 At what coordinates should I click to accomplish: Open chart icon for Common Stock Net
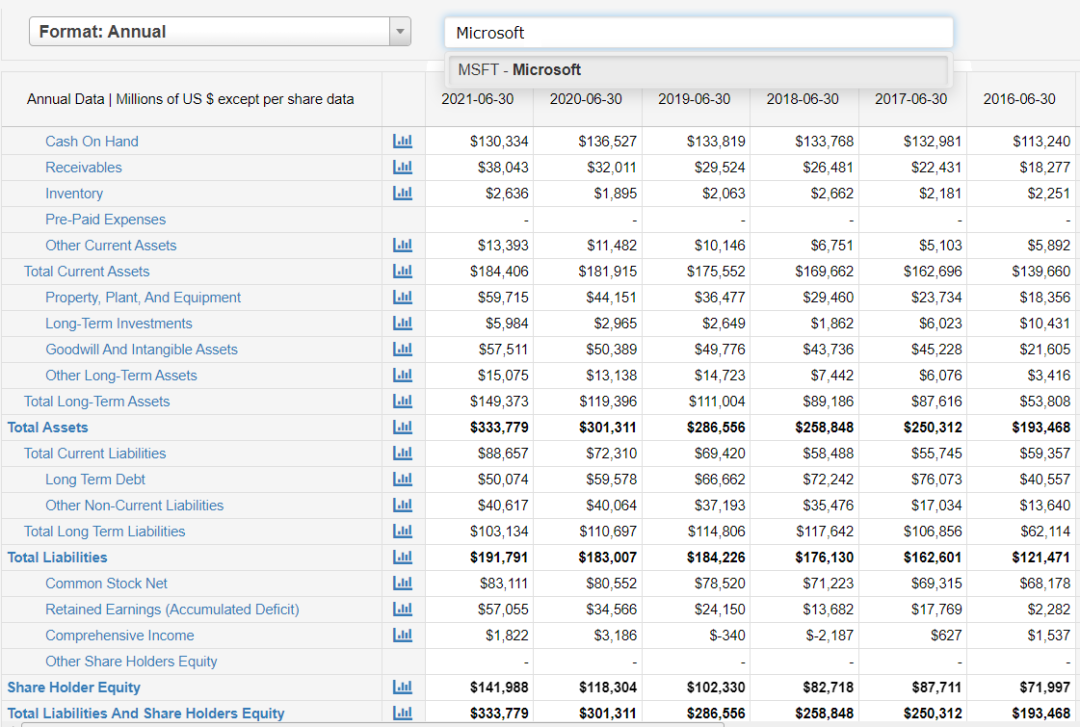(402, 584)
